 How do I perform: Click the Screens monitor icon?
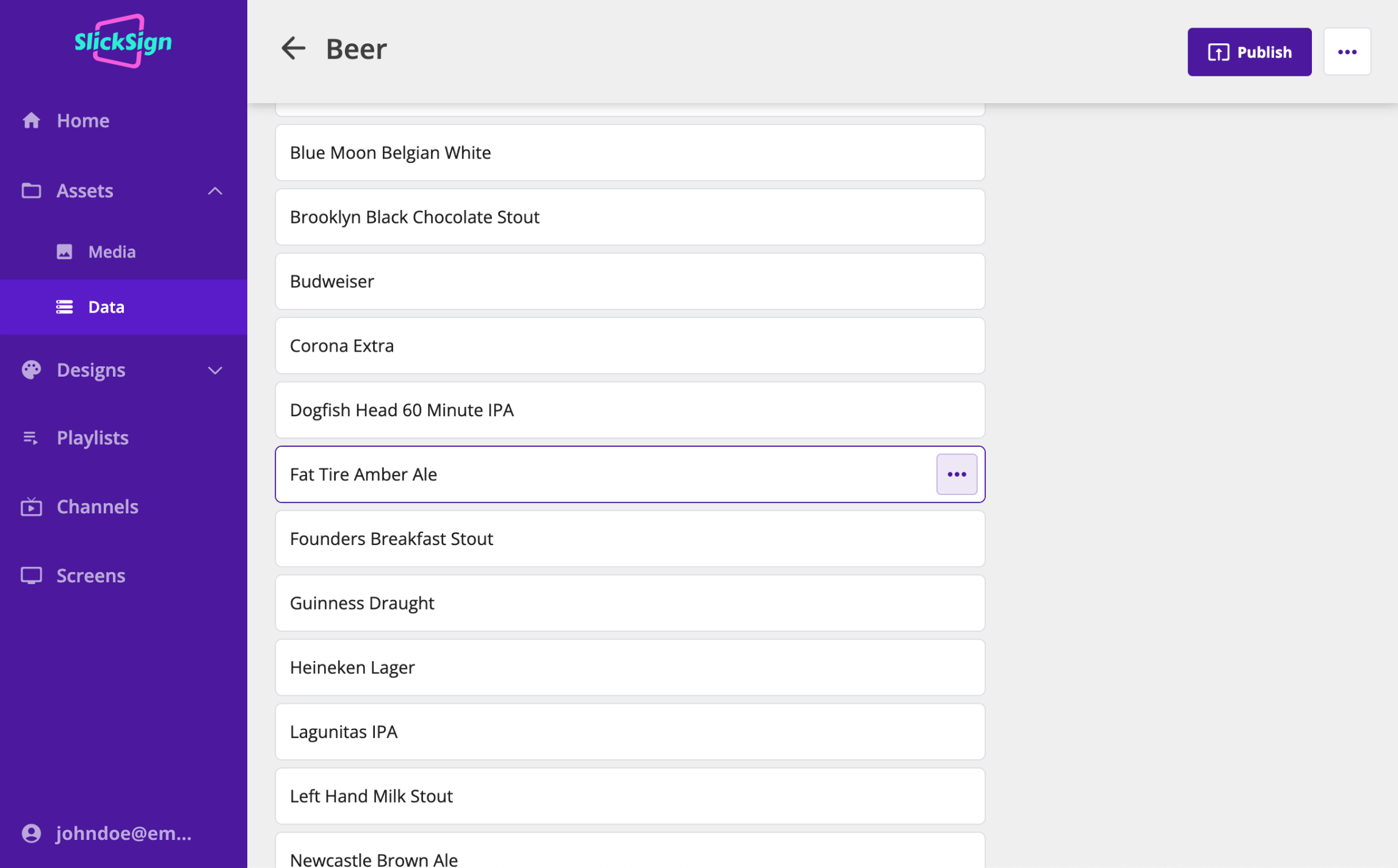[31, 575]
